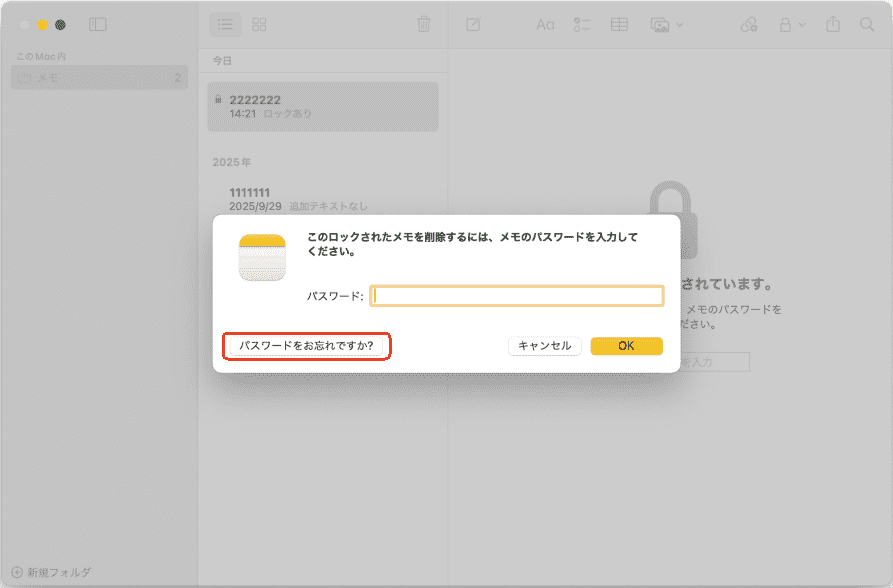
Task: Expand the media dropdown arrow
Action: point(679,25)
